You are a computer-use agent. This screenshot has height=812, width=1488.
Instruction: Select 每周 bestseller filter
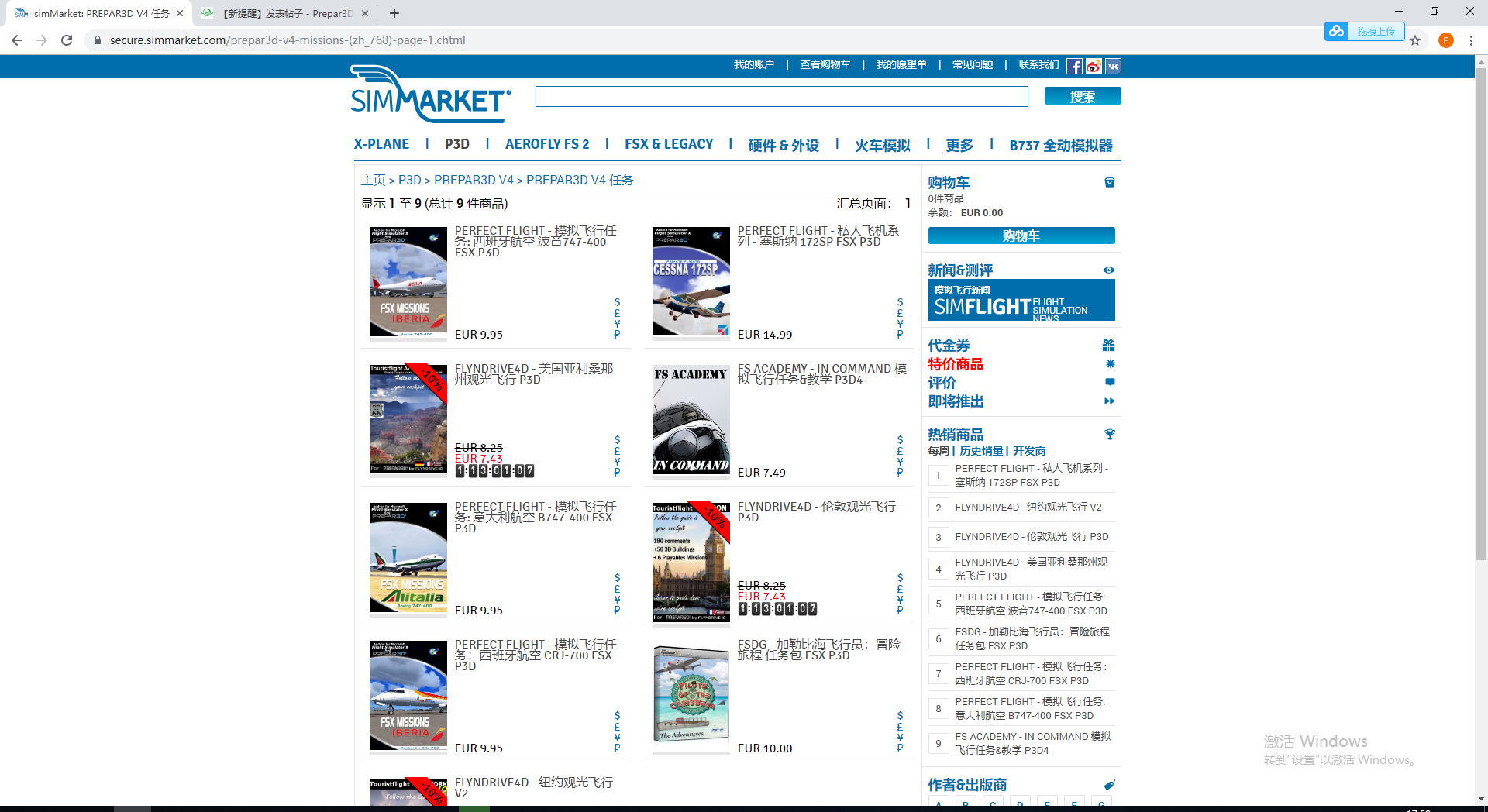coord(939,451)
